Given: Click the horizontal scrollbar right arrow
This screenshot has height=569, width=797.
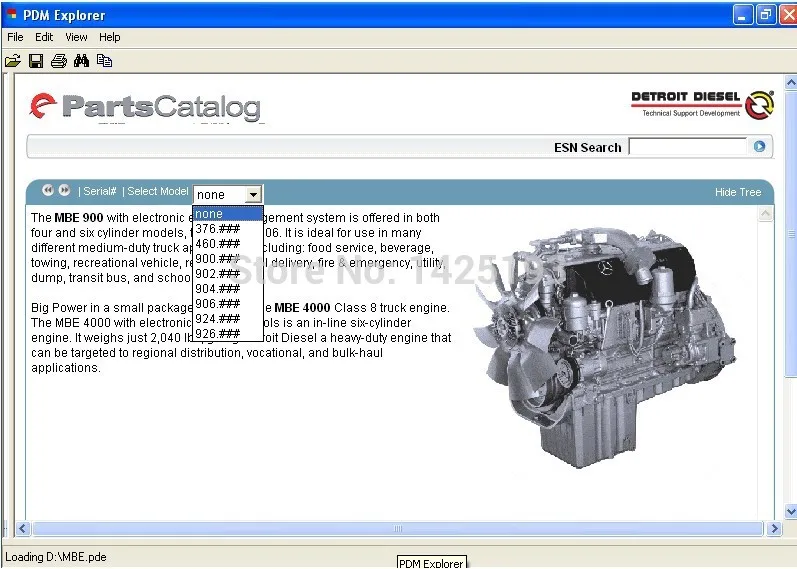Looking at the screenshot, I should pos(774,528).
